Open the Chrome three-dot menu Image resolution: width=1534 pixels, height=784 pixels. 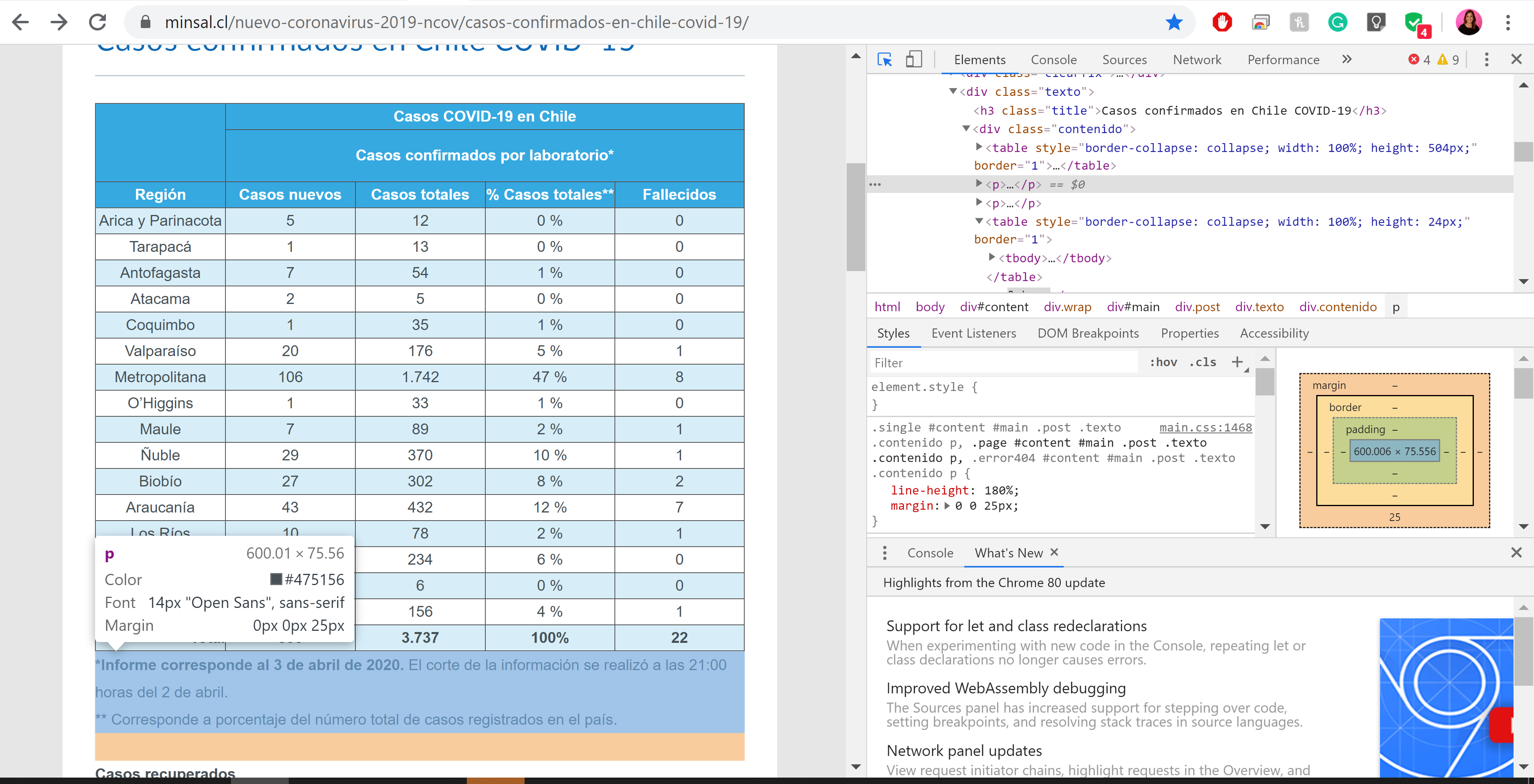coord(1508,22)
